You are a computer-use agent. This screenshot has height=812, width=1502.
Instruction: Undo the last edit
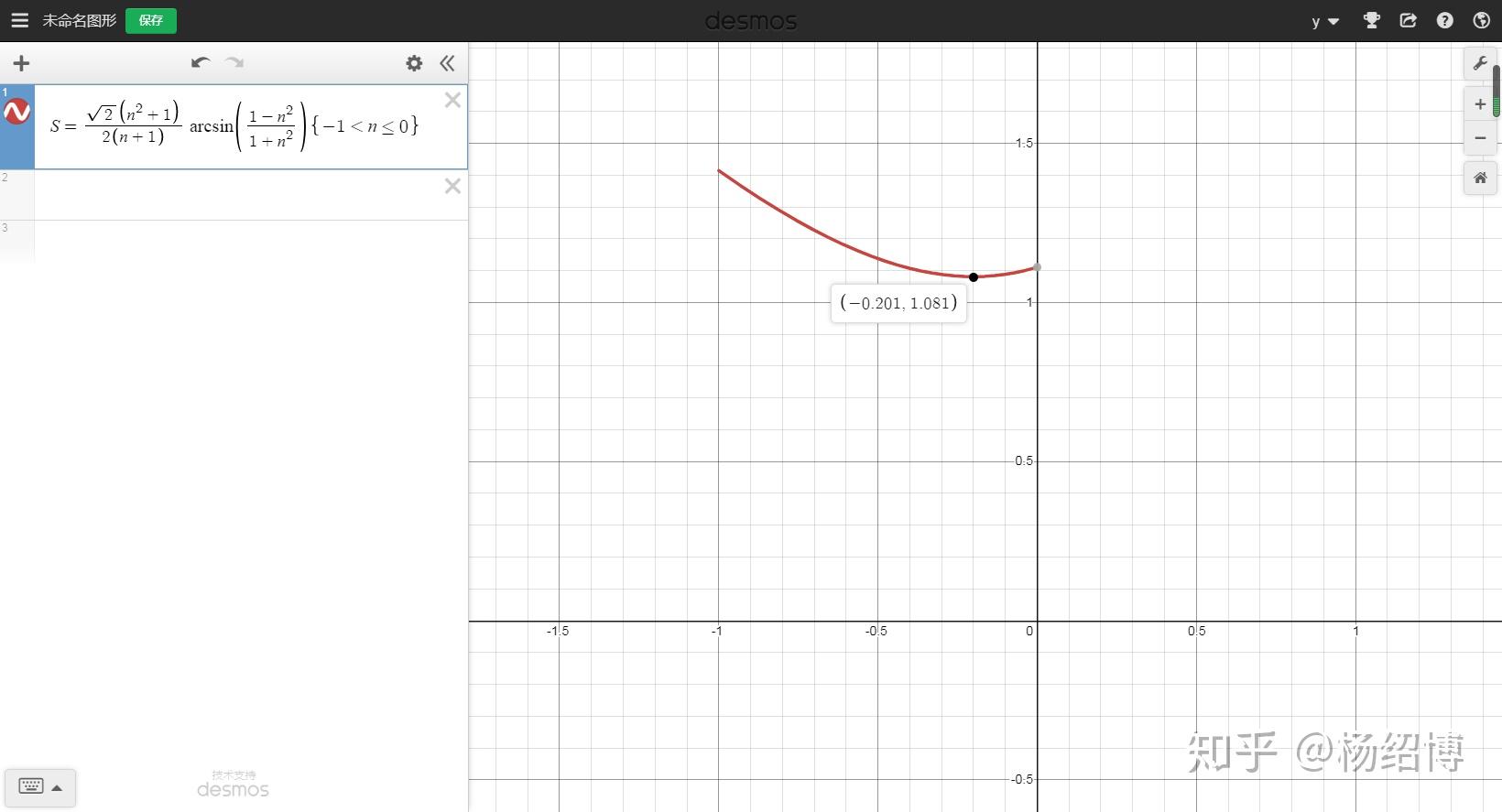coord(201,62)
